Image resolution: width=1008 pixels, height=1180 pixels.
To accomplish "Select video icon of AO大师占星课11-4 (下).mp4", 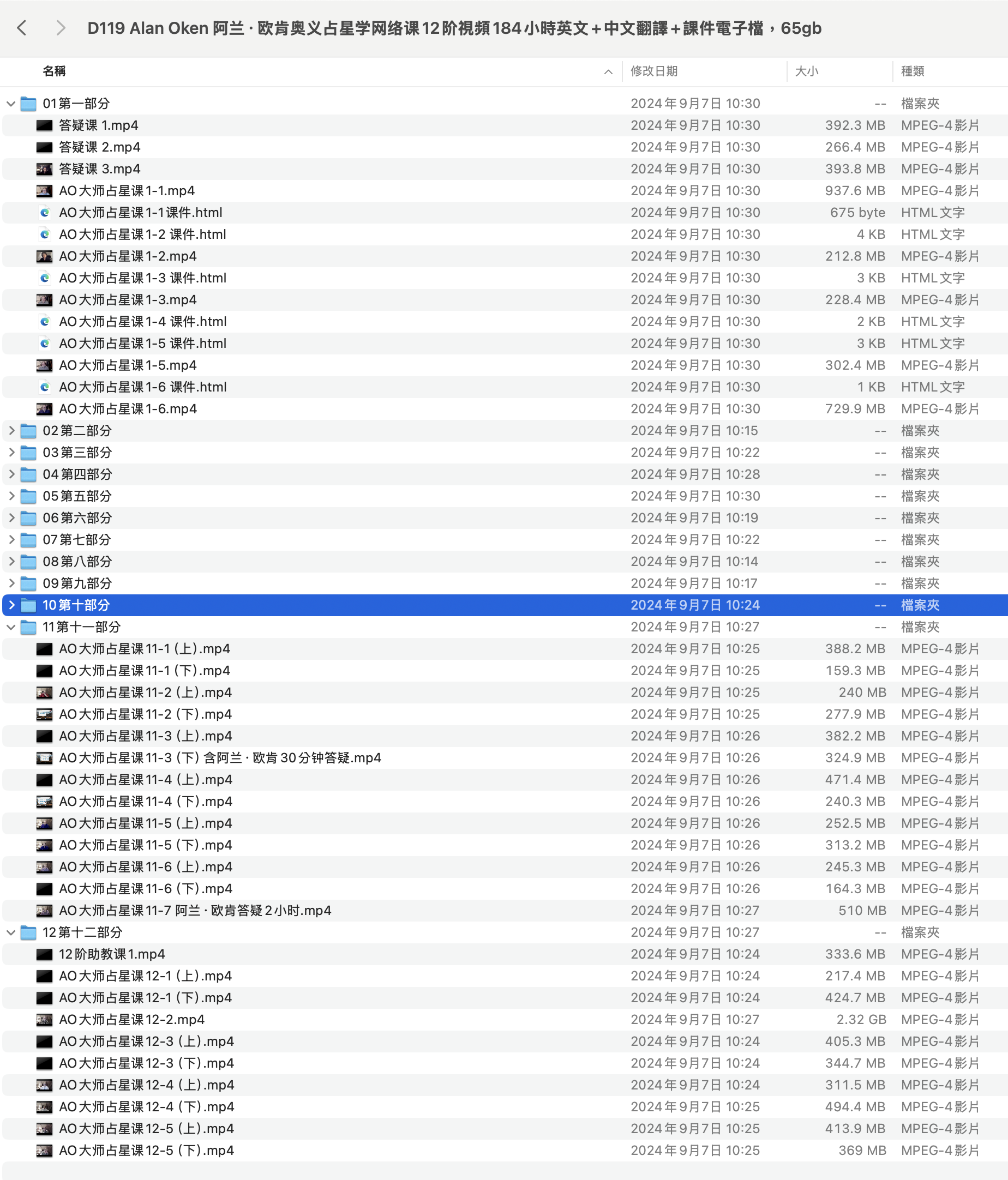I will pos(44,801).
